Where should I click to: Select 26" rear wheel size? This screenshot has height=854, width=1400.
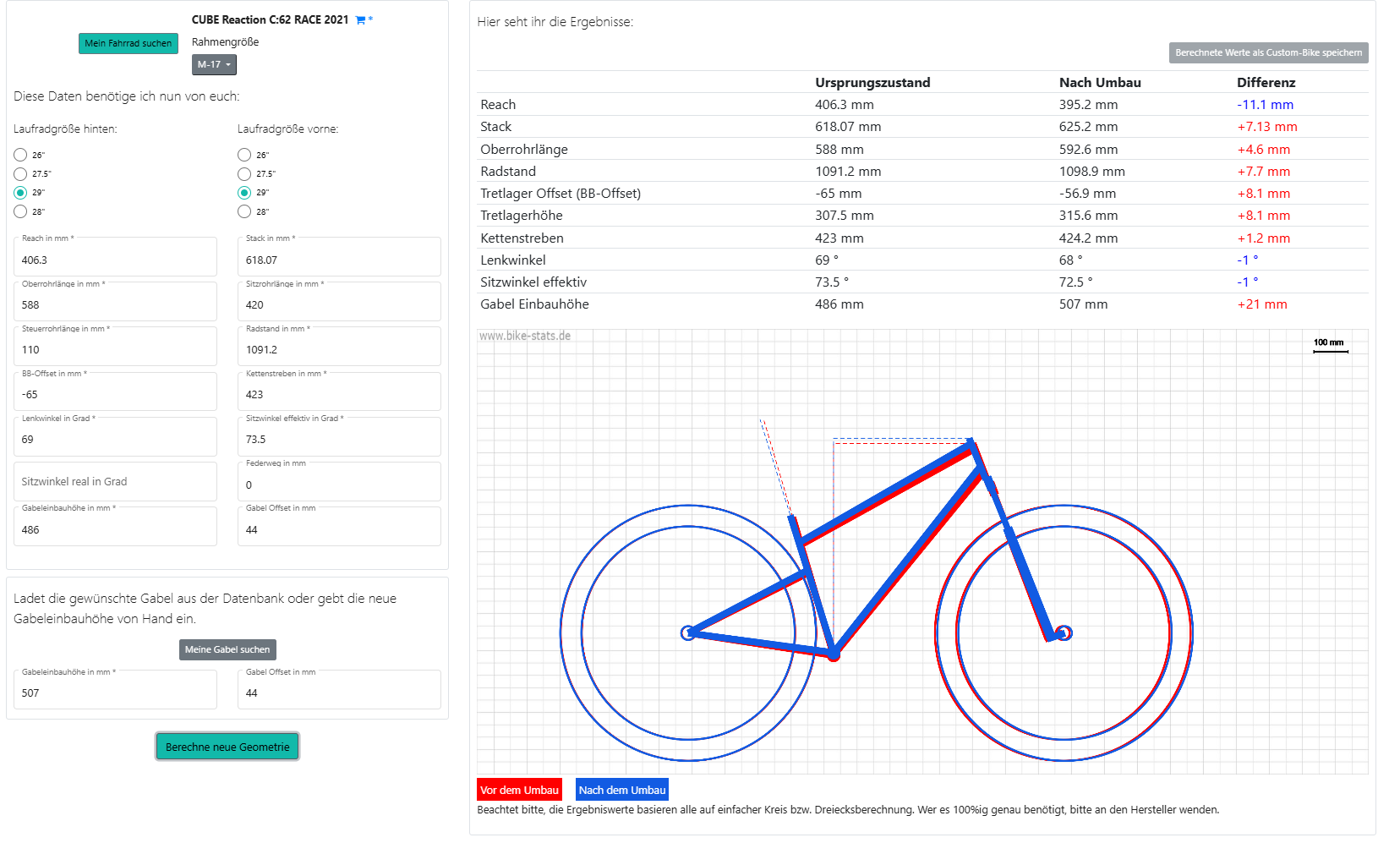(20, 155)
